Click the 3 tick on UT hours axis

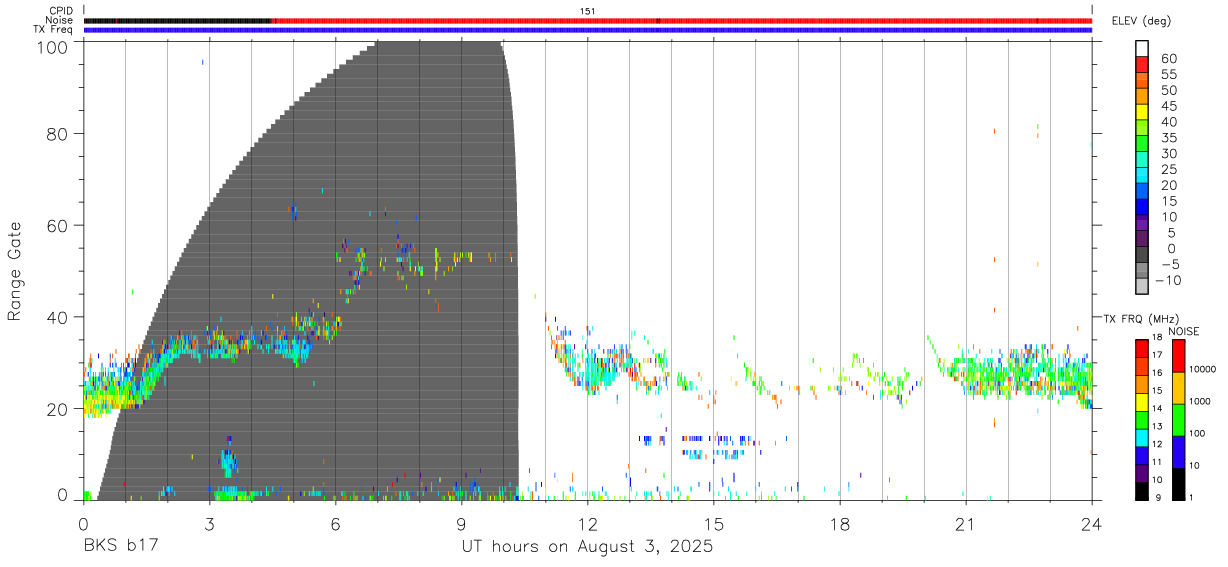pyautogui.click(x=210, y=522)
